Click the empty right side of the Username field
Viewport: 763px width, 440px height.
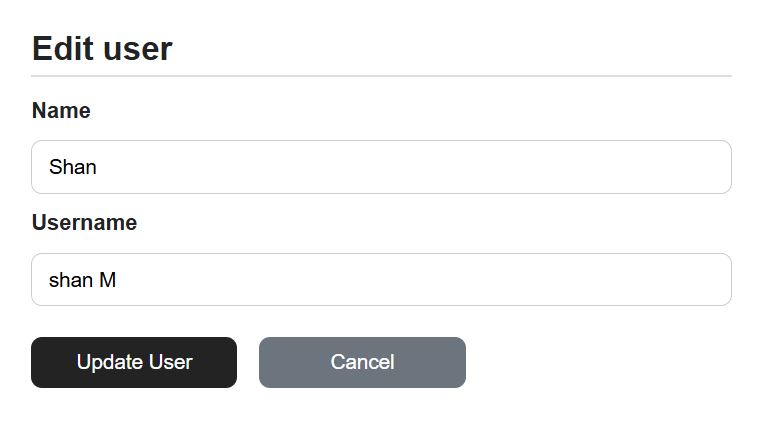point(600,280)
